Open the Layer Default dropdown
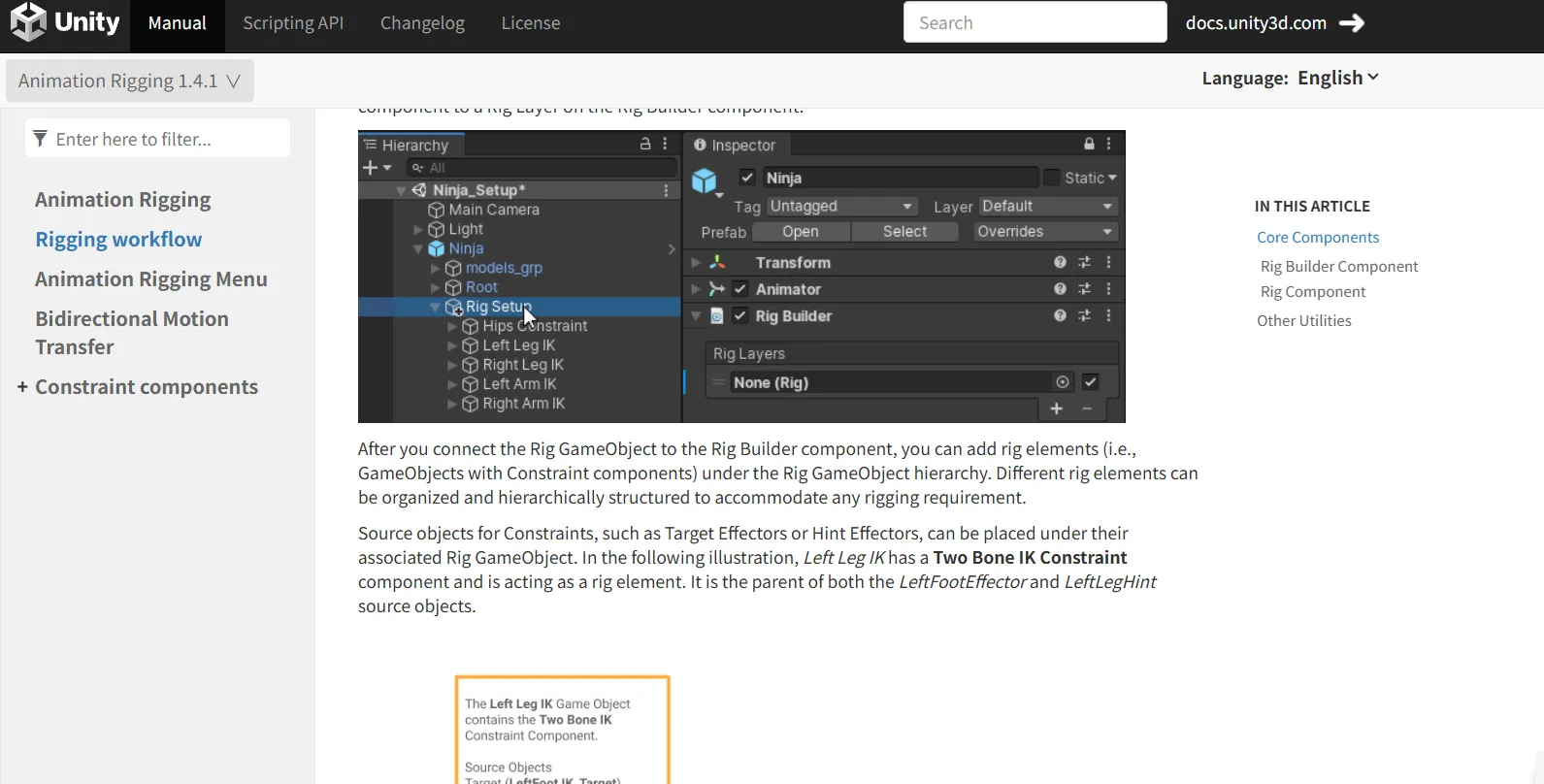The height and width of the screenshot is (784, 1544). (x=1048, y=207)
